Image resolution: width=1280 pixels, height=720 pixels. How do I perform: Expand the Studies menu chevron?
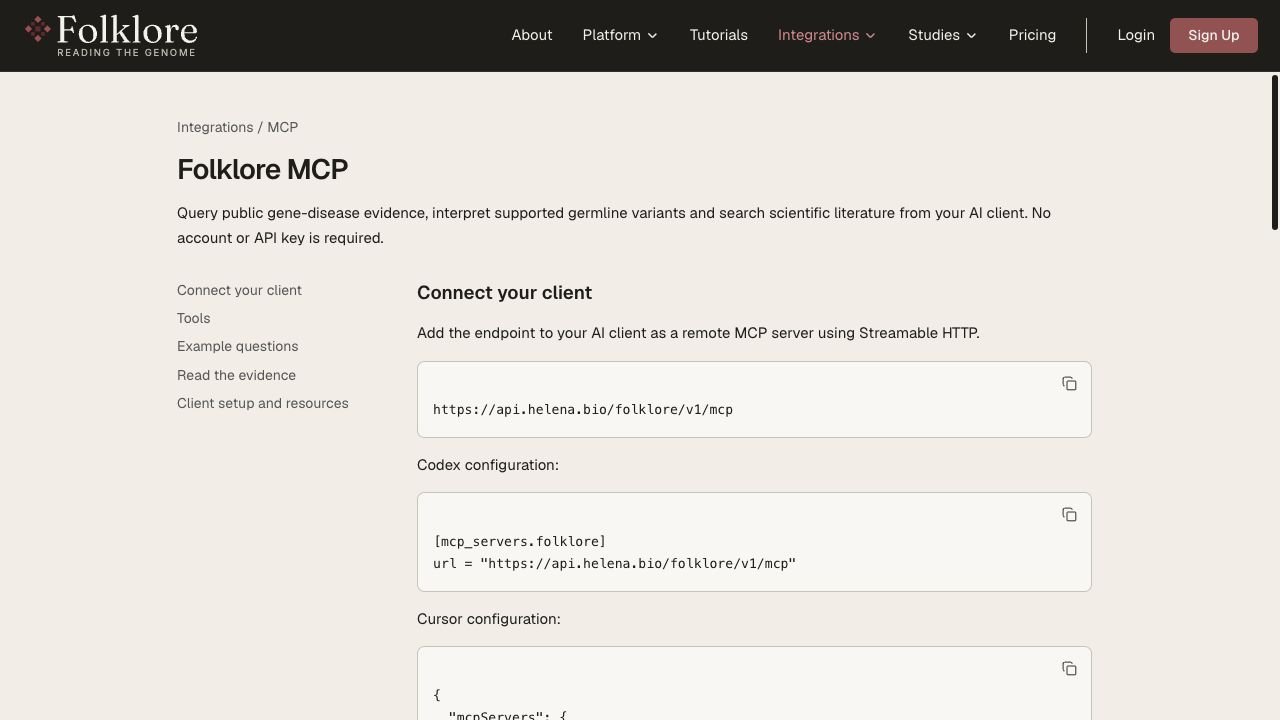click(971, 35)
